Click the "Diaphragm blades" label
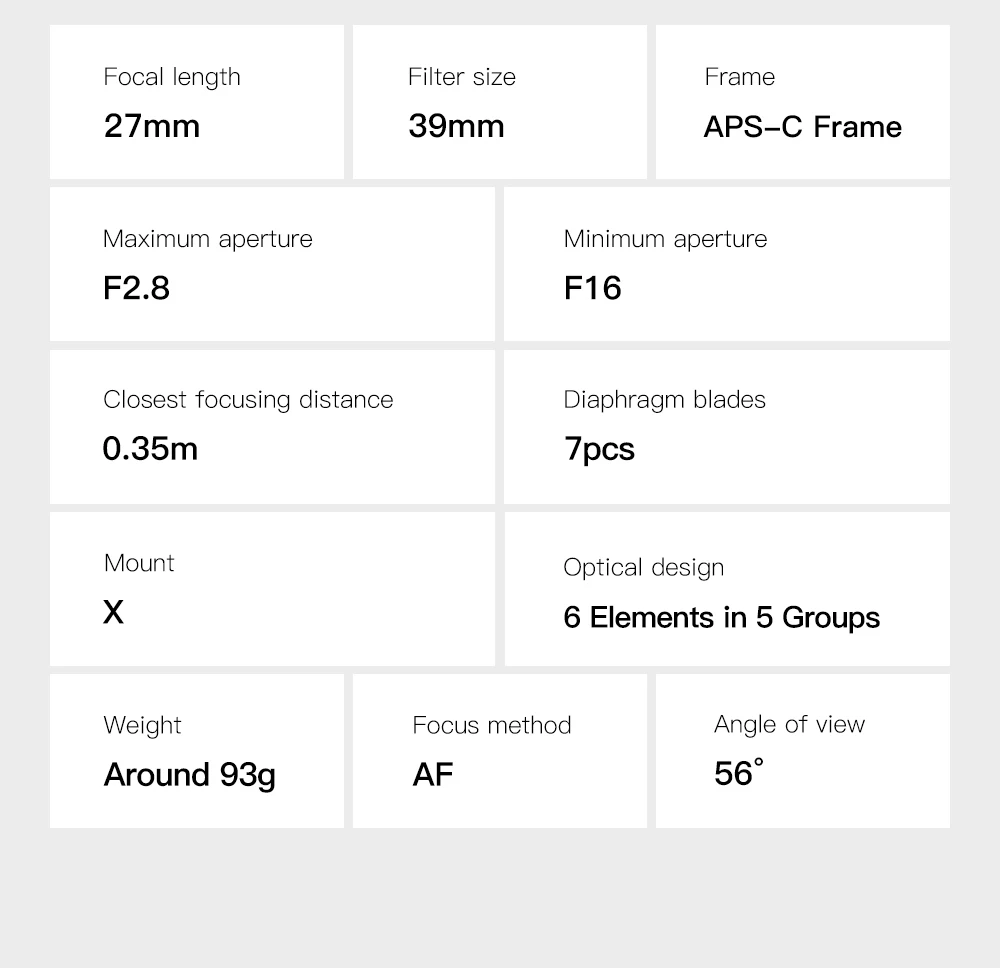Viewport: 1000px width, 968px height. (664, 400)
